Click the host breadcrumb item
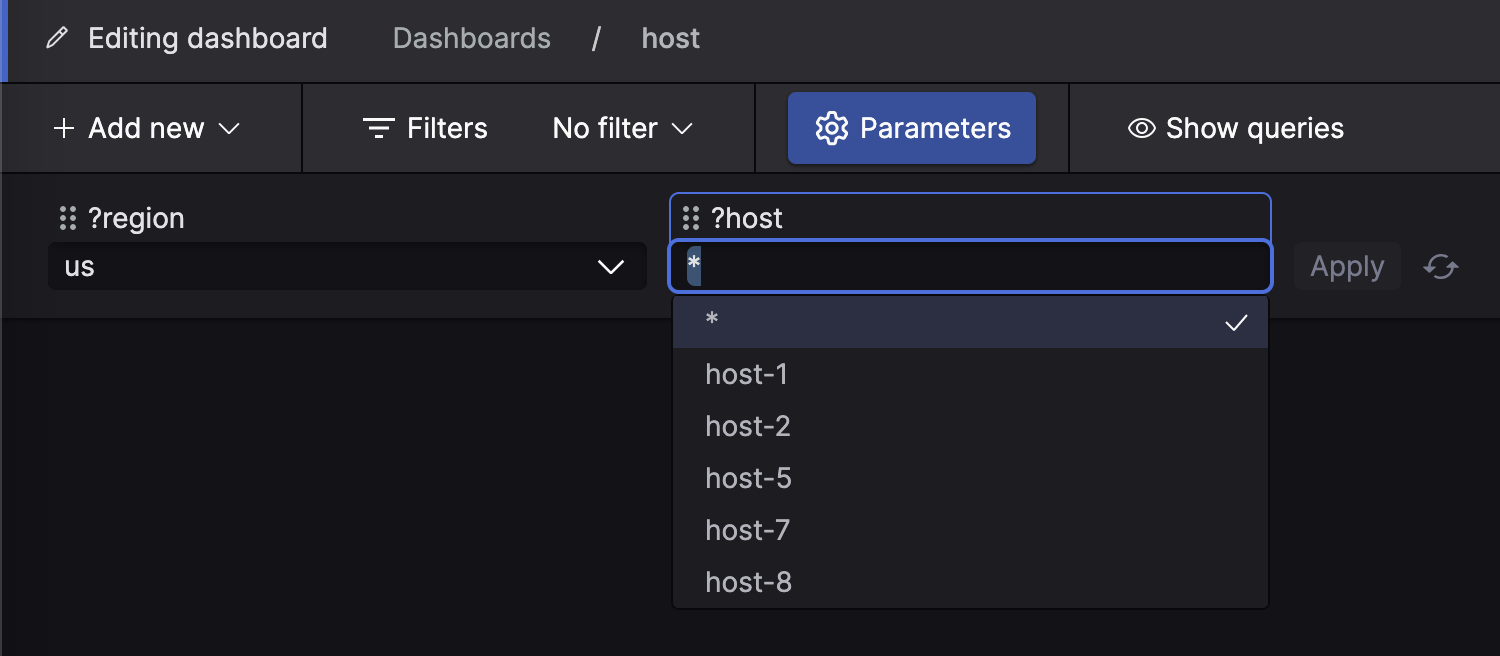The image size is (1500, 656). click(x=670, y=38)
